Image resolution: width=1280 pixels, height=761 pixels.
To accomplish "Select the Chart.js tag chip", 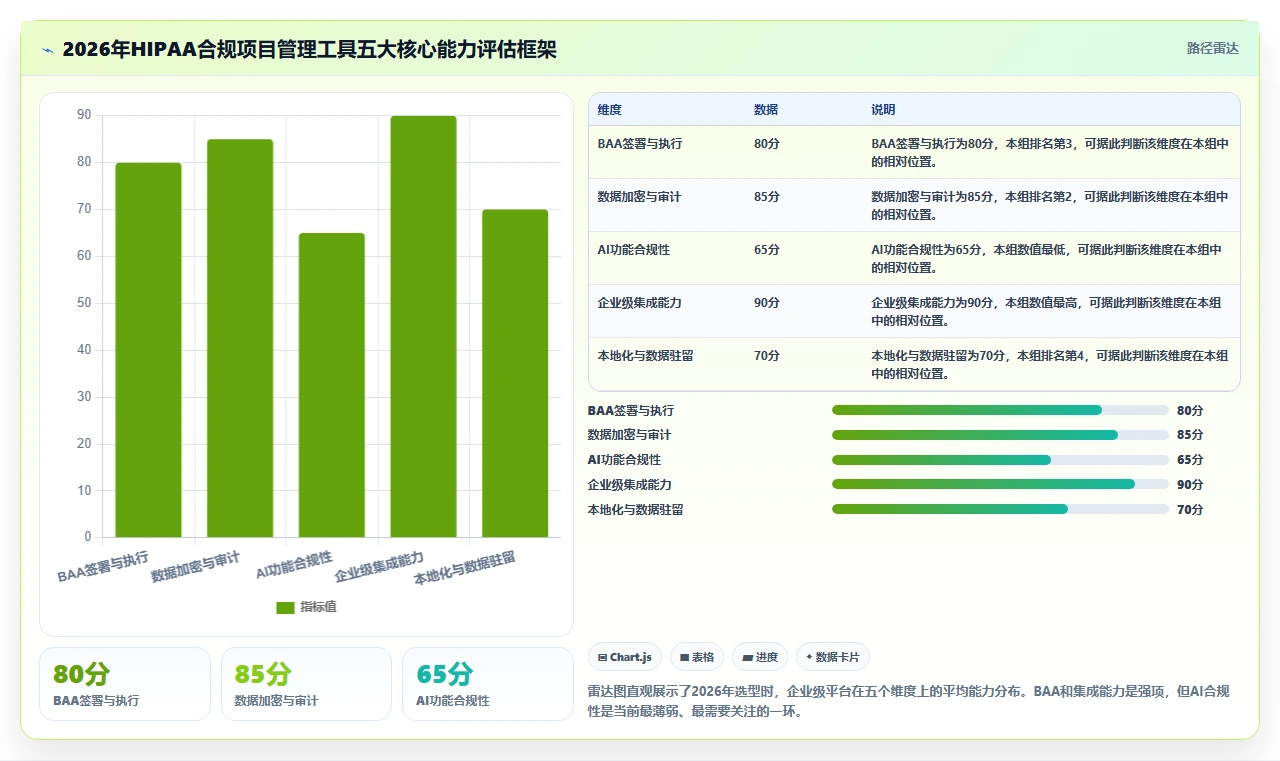I will (x=625, y=657).
